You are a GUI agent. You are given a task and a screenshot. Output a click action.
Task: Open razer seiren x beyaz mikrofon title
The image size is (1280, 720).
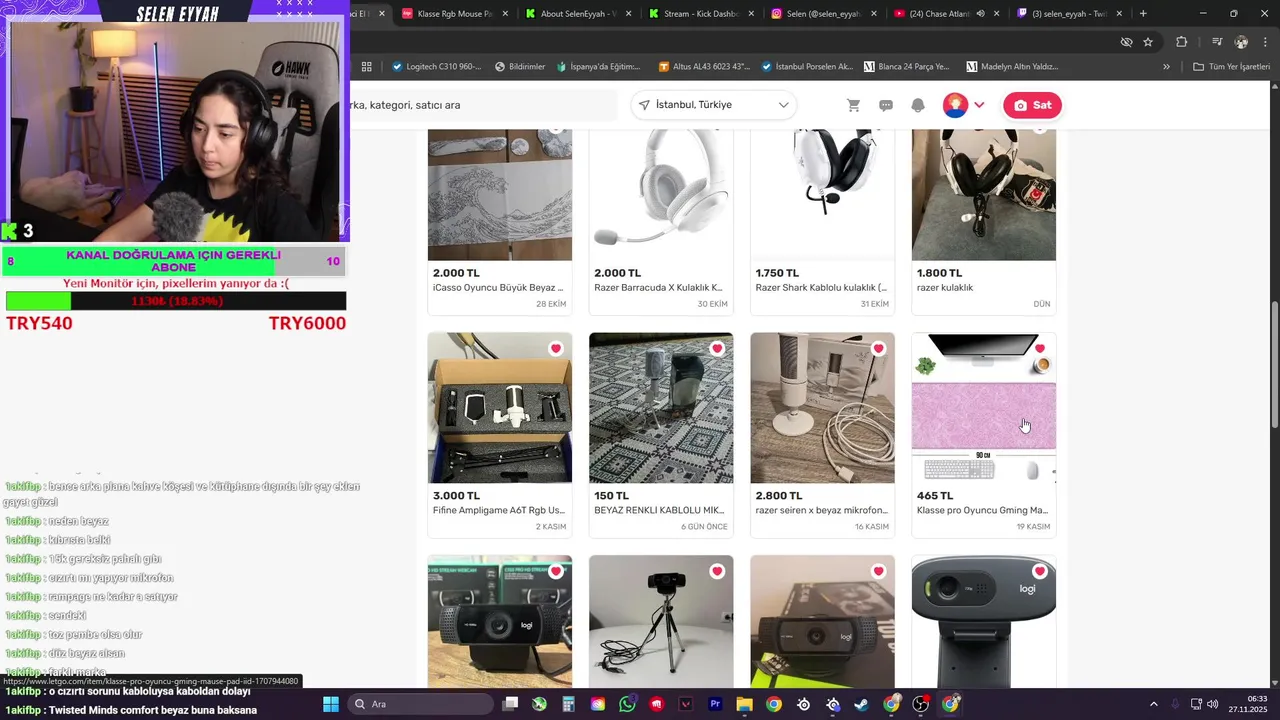(822, 511)
